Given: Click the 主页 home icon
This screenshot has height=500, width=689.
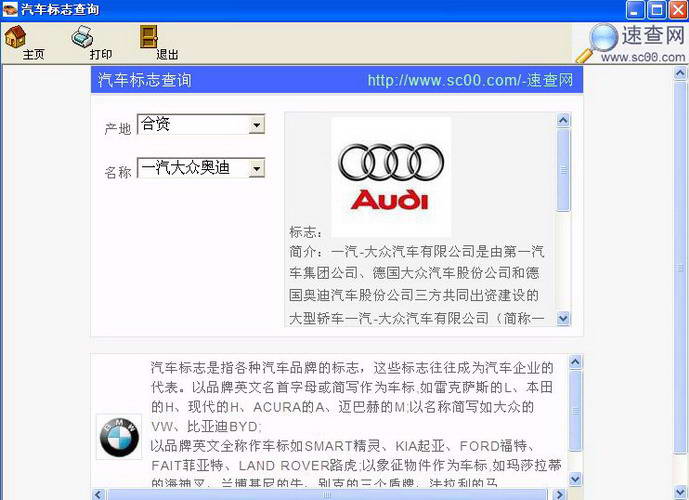Looking at the screenshot, I should tap(15, 36).
